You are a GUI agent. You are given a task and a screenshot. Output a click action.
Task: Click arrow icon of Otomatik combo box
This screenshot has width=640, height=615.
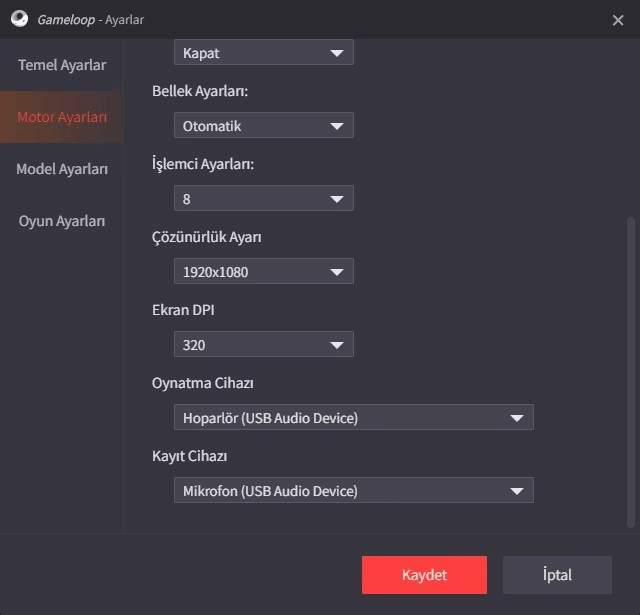pos(337,126)
